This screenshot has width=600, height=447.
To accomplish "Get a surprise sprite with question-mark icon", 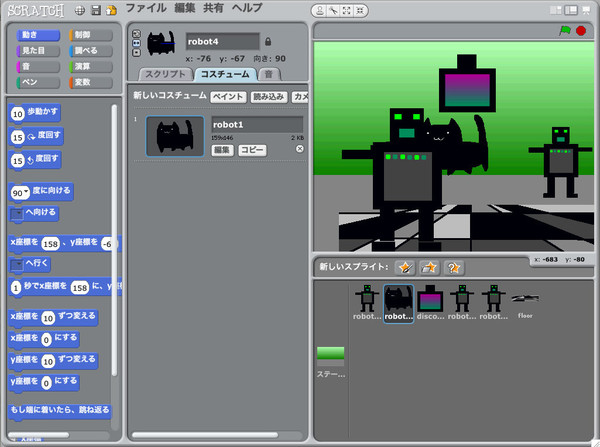I will pyautogui.click(x=454, y=267).
